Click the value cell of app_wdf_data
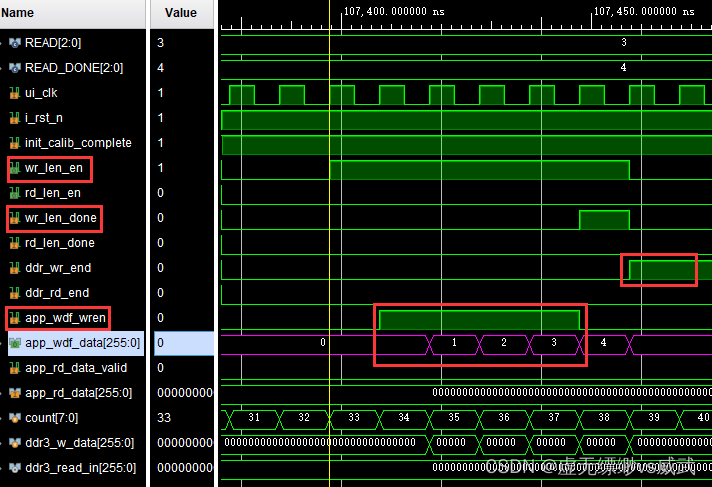712x487 pixels. pos(181,343)
